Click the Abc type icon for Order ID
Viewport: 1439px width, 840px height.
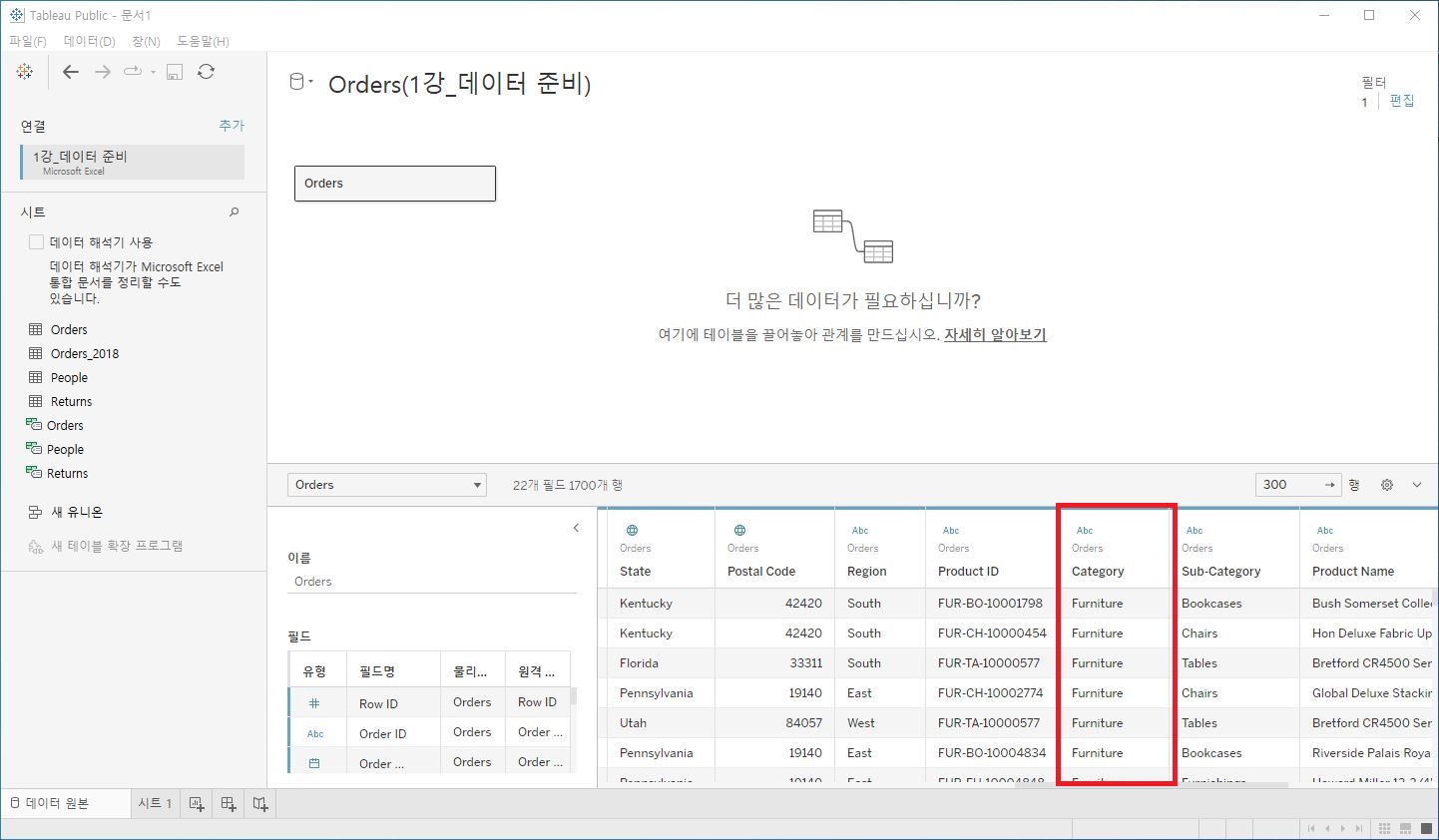[x=315, y=734]
